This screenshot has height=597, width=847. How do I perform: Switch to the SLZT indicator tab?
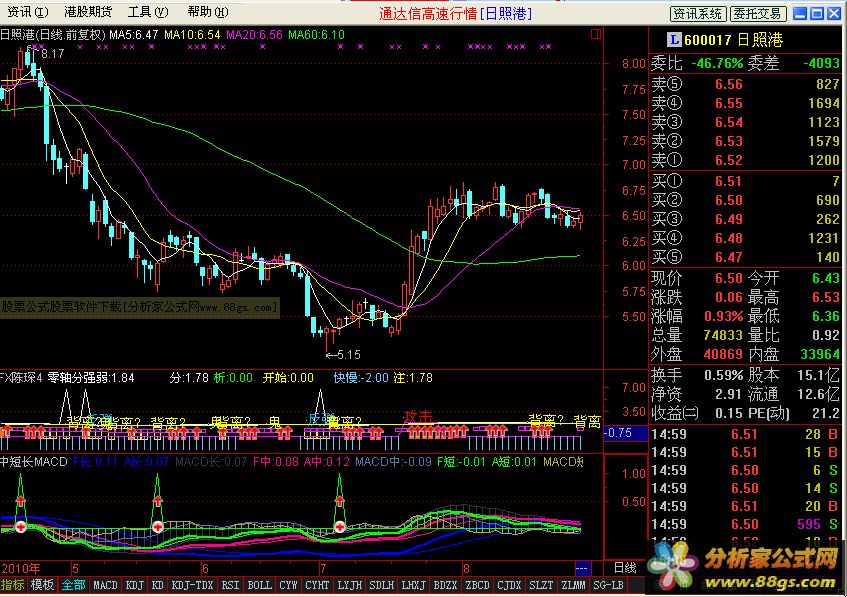[x=541, y=585]
